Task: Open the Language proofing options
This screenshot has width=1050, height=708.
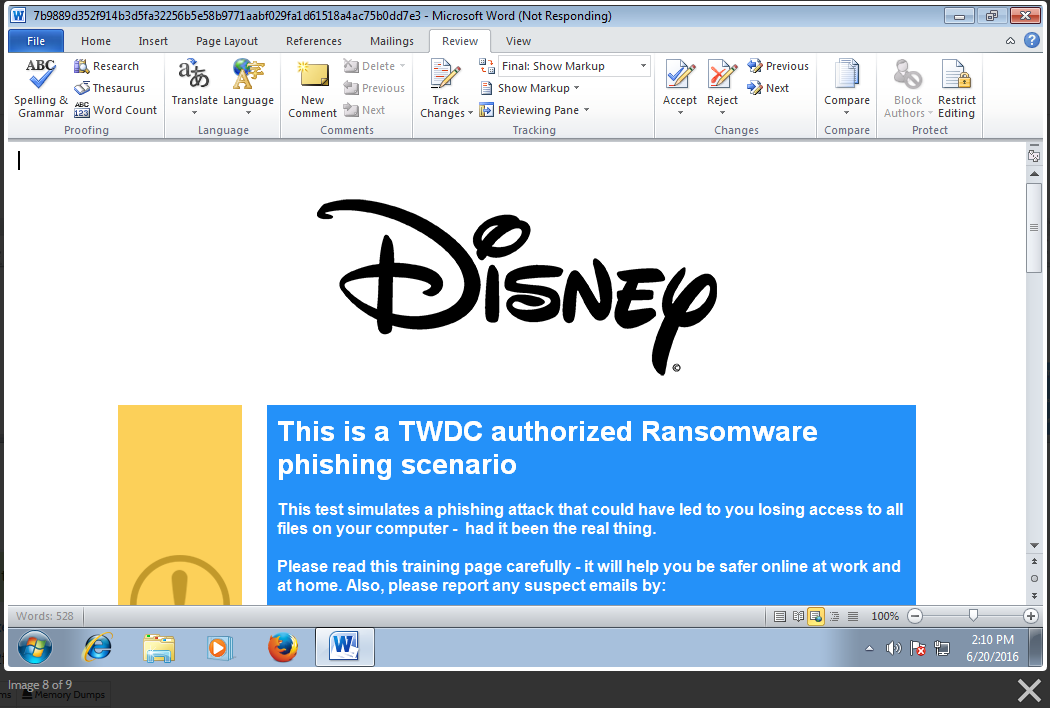Action: coord(248,88)
